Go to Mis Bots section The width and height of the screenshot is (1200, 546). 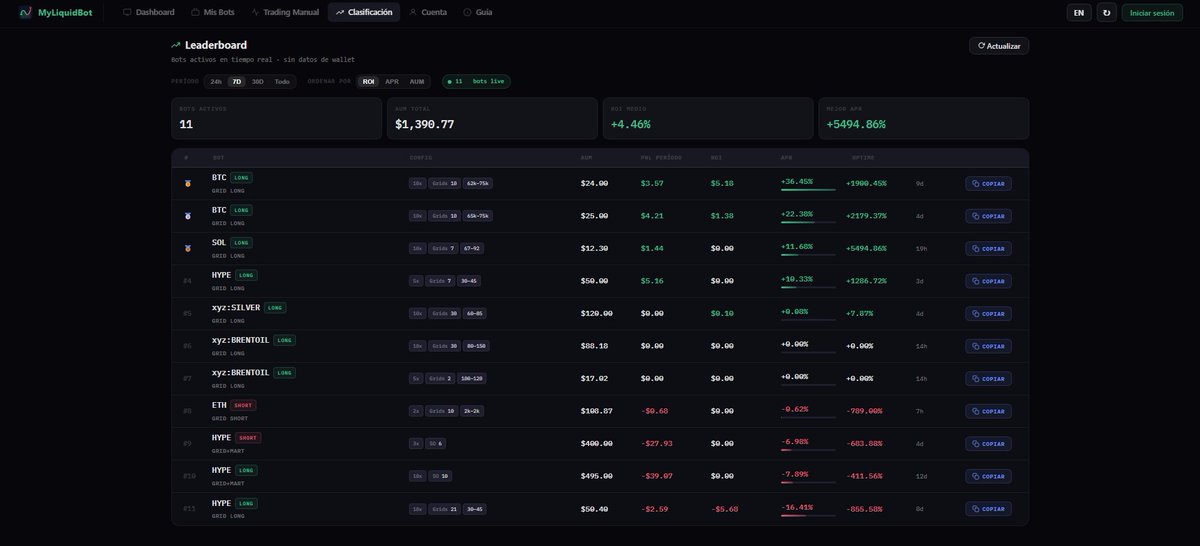213,12
